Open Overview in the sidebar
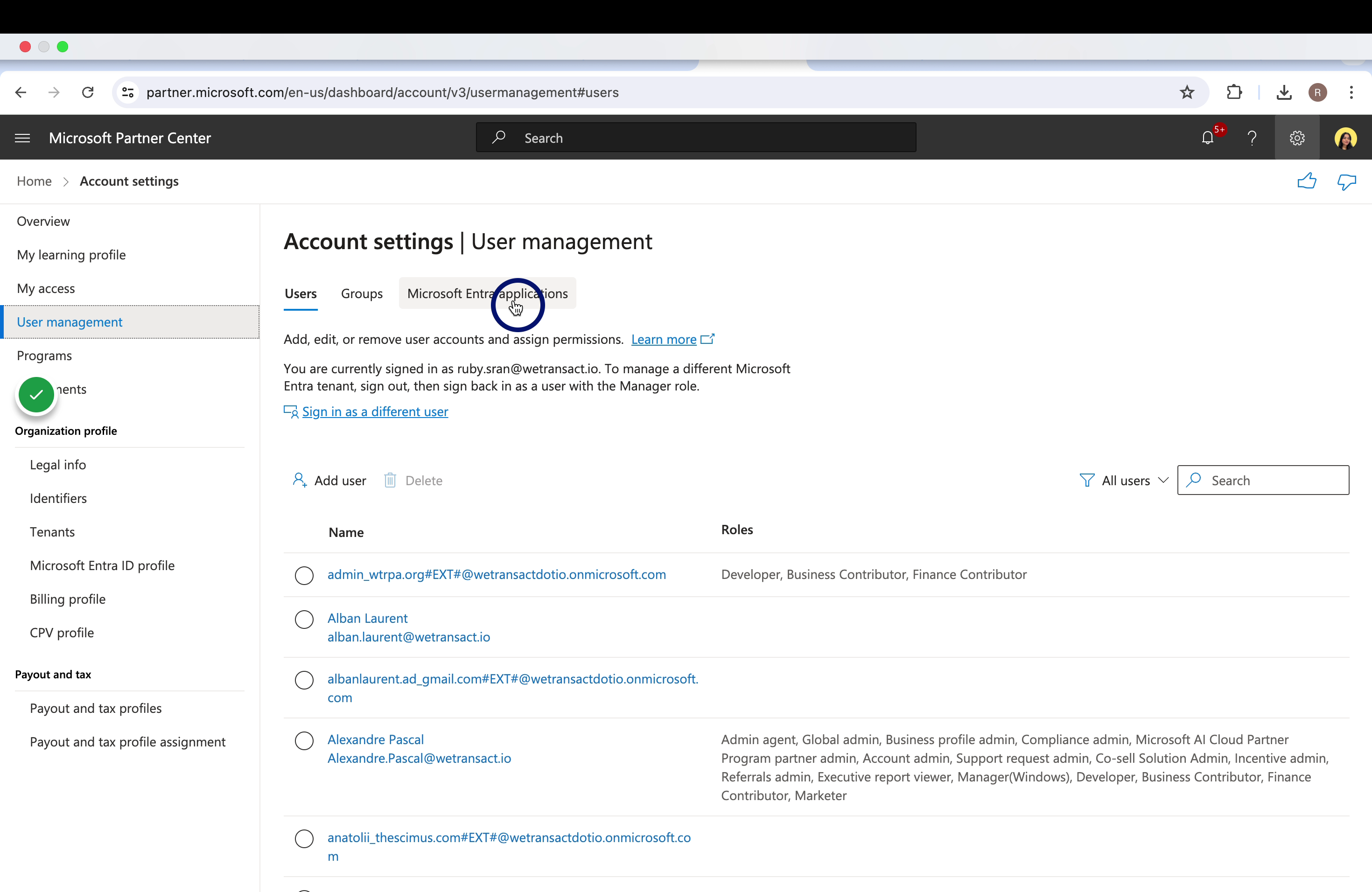The height and width of the screenshot is (892, 1372). 43,221
